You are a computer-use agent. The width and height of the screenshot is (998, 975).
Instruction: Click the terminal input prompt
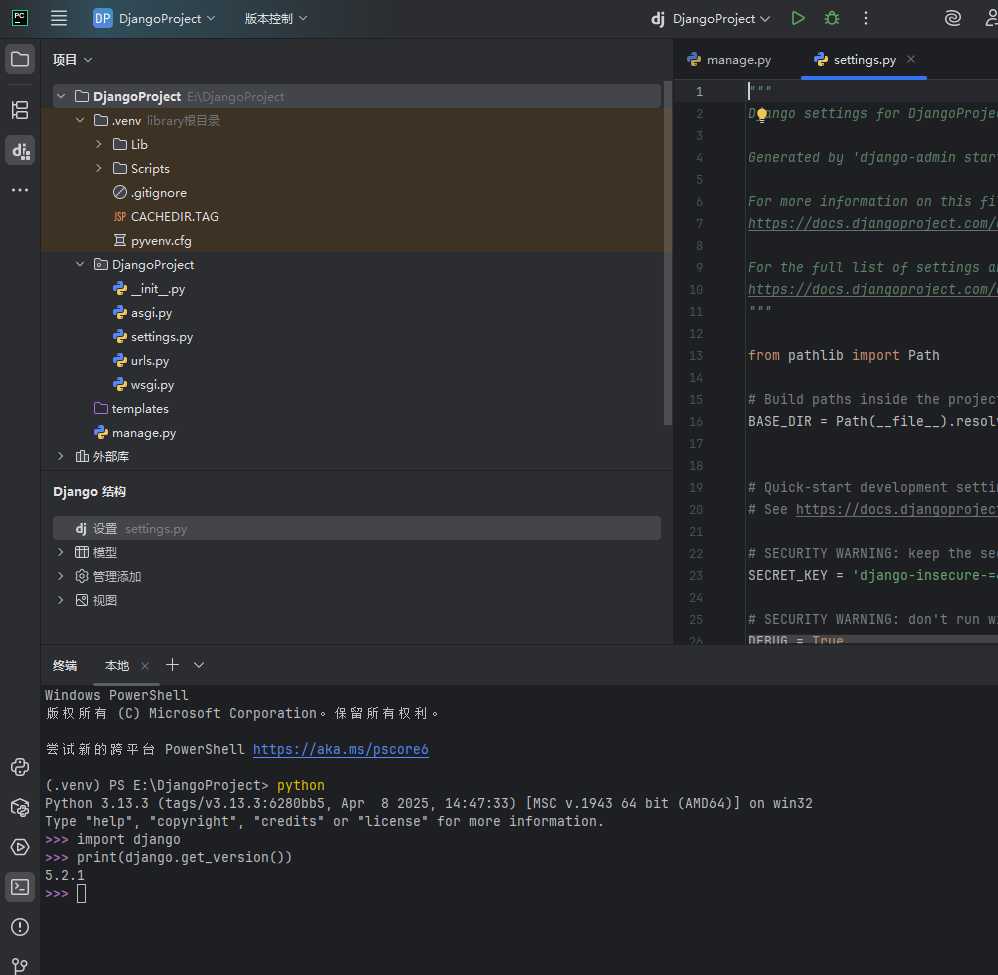(x=81, y=894)
